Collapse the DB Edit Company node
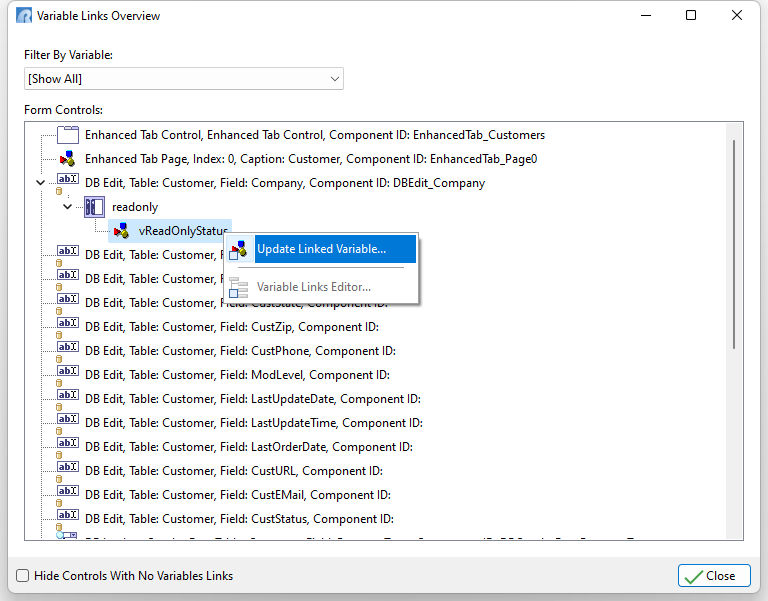The width and height of the screenshot is (768, 601). [41, 183]
